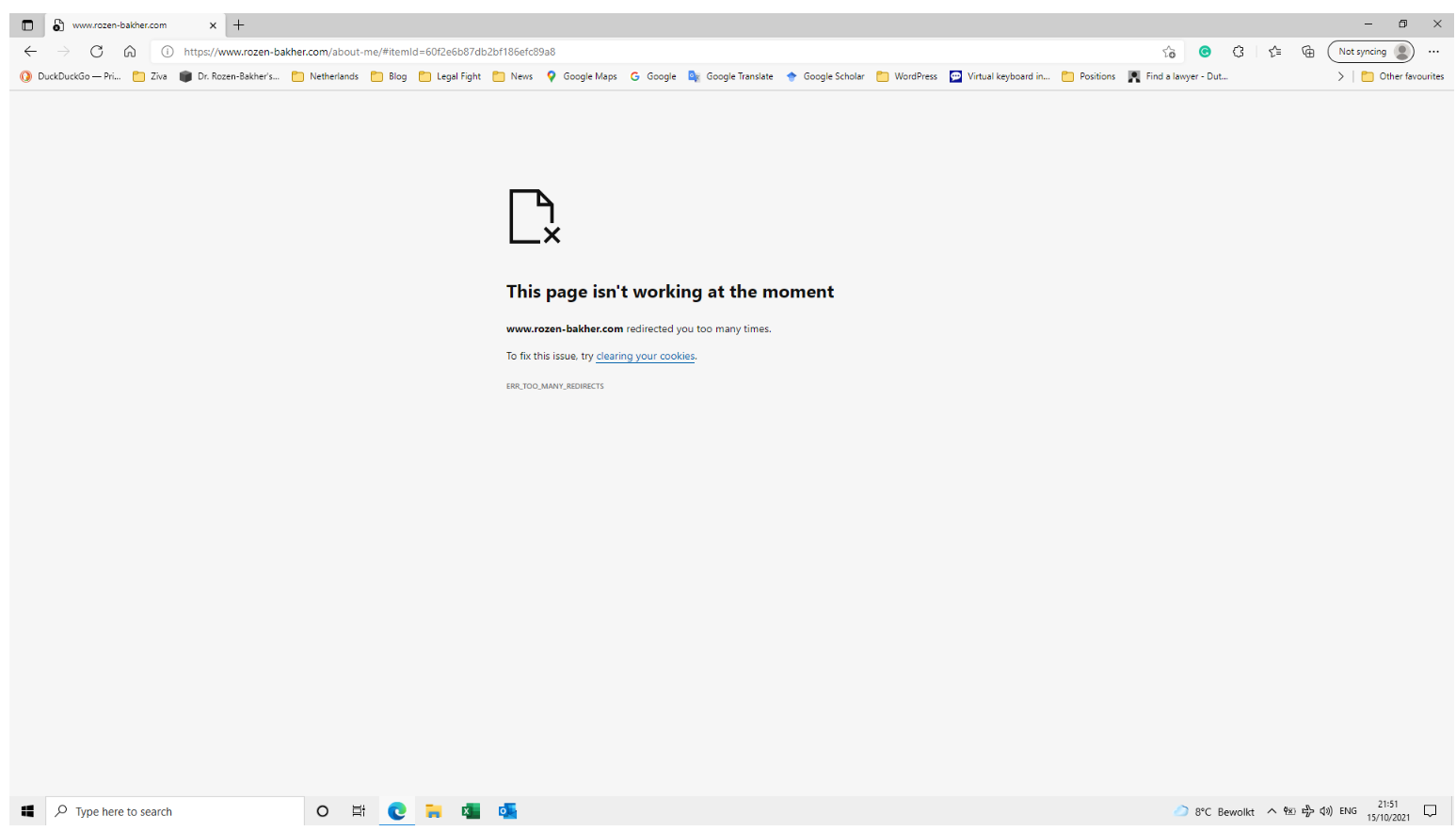Show hidden icons in the system tray
This screenshot has height=831, width=1456.
[1272, 810]
